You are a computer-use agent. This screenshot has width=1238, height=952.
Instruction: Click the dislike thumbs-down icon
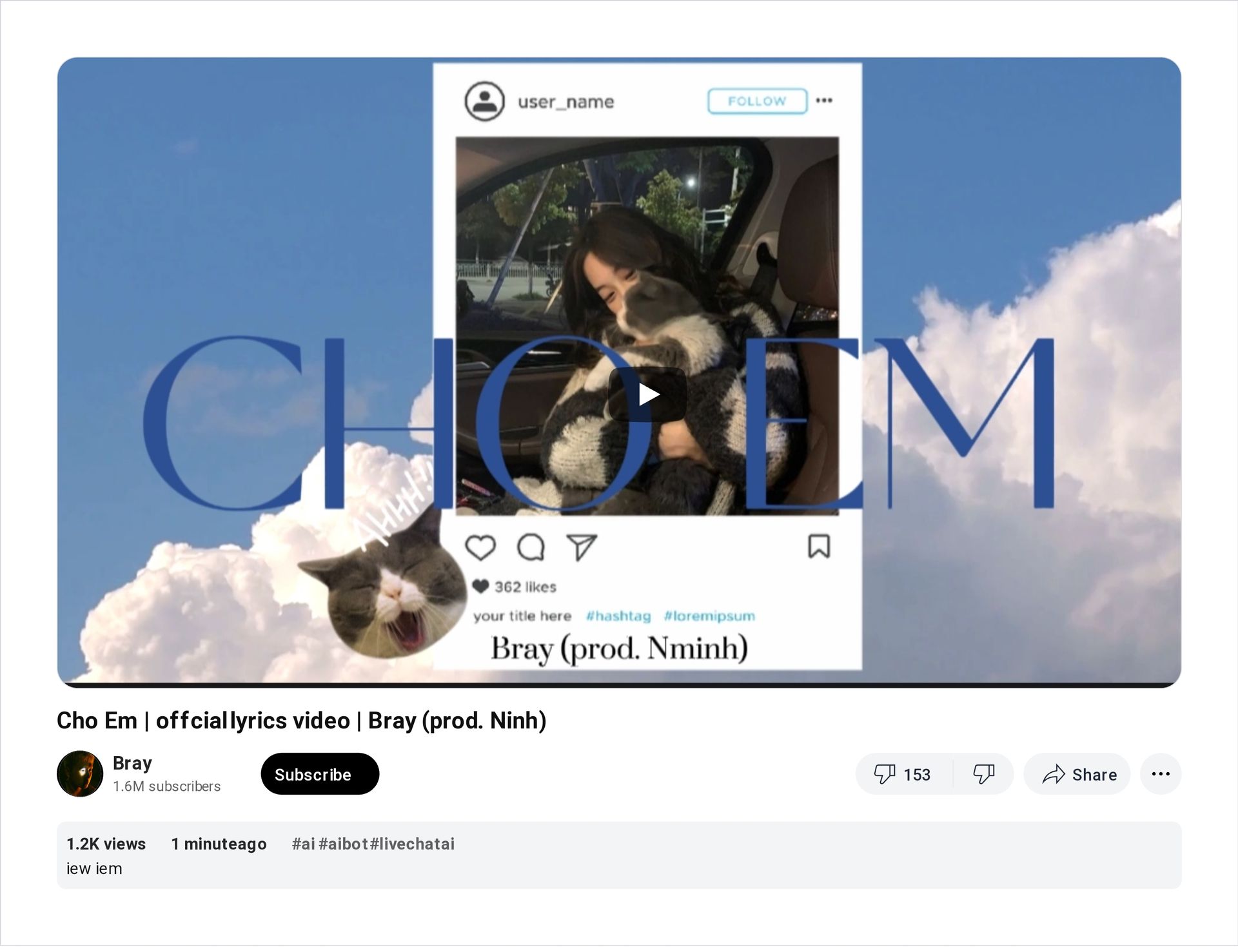coord(983,774)
